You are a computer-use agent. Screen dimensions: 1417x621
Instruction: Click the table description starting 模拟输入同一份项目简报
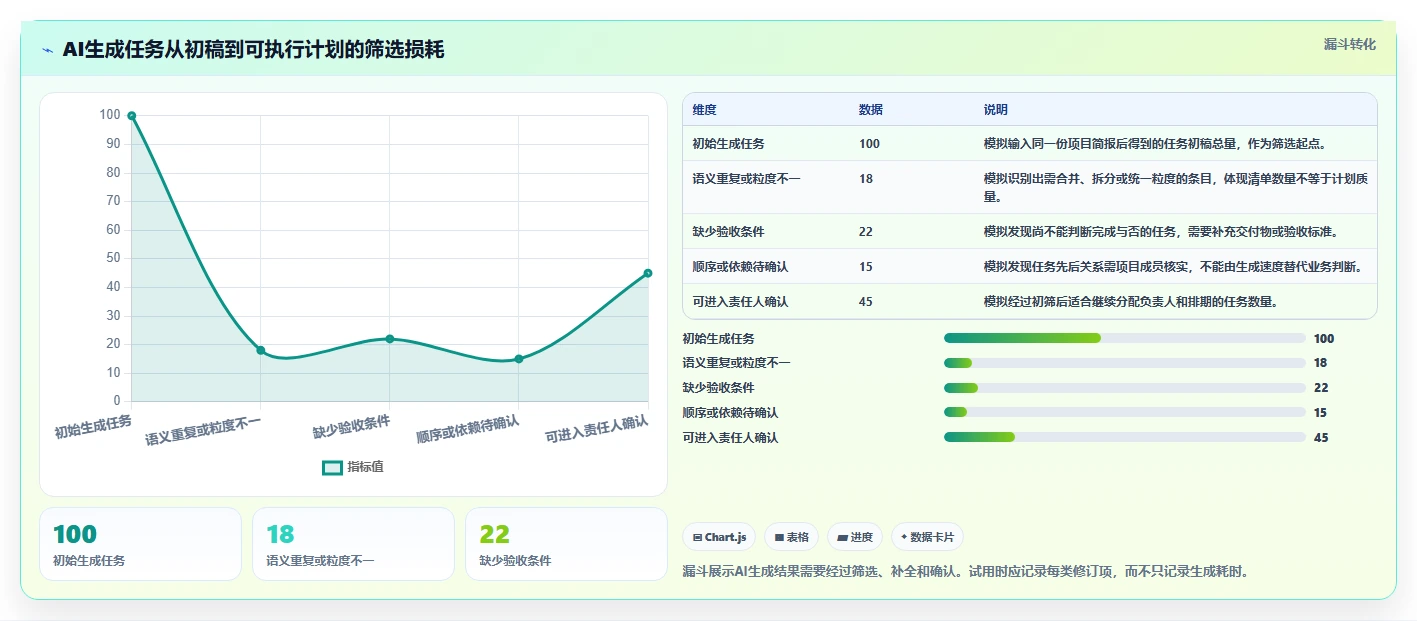tap(1155, 144)
